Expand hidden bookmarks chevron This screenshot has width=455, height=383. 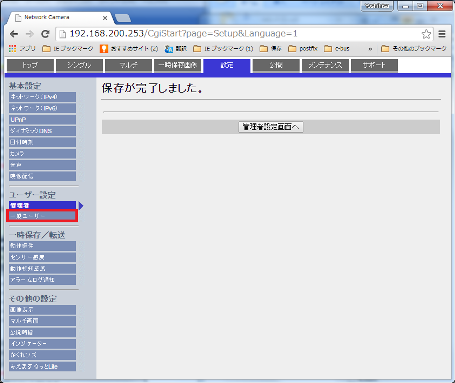coord(370,49)
